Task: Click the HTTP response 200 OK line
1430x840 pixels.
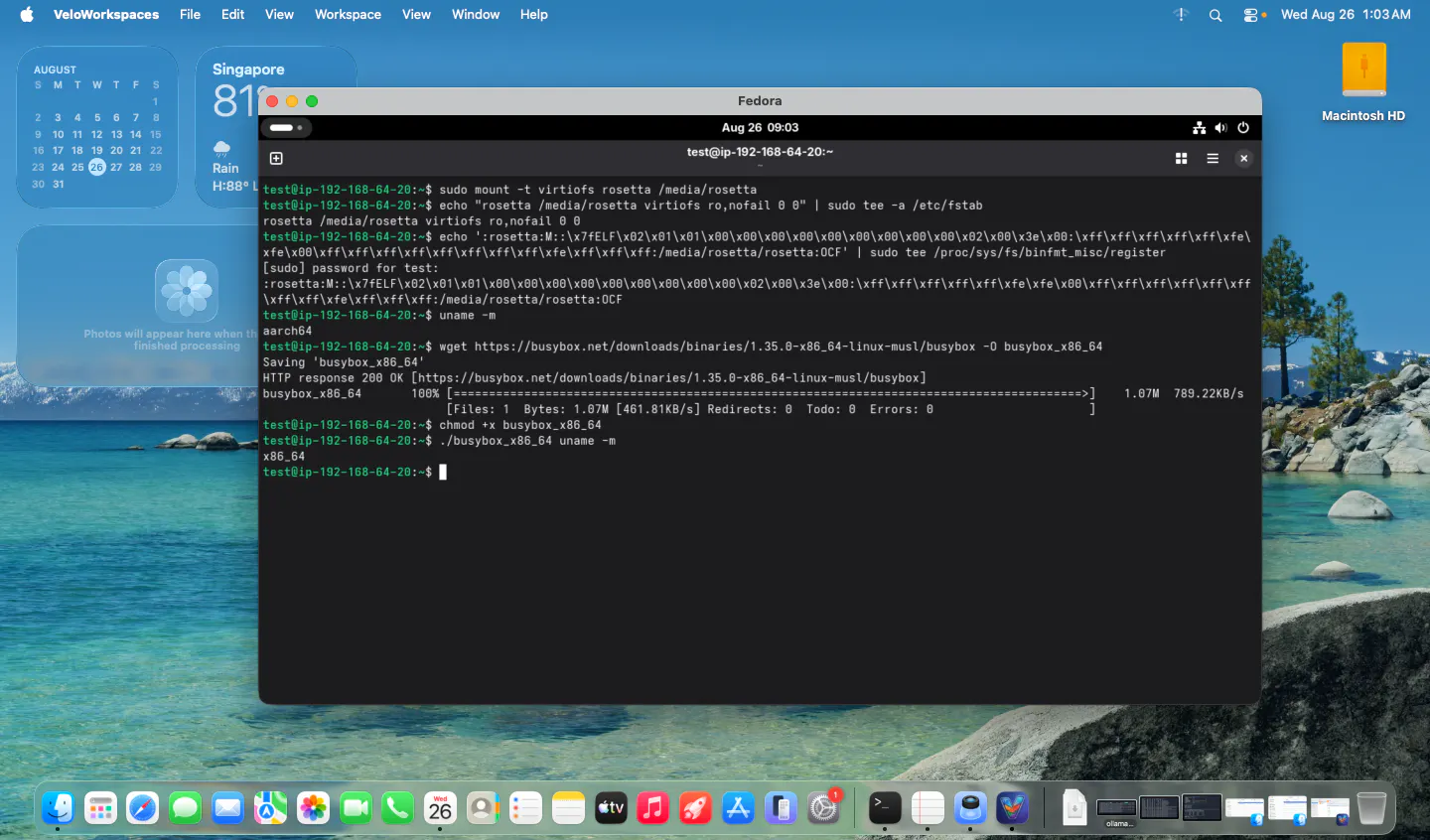Action: pyautogui.click(x=594, y=378)
